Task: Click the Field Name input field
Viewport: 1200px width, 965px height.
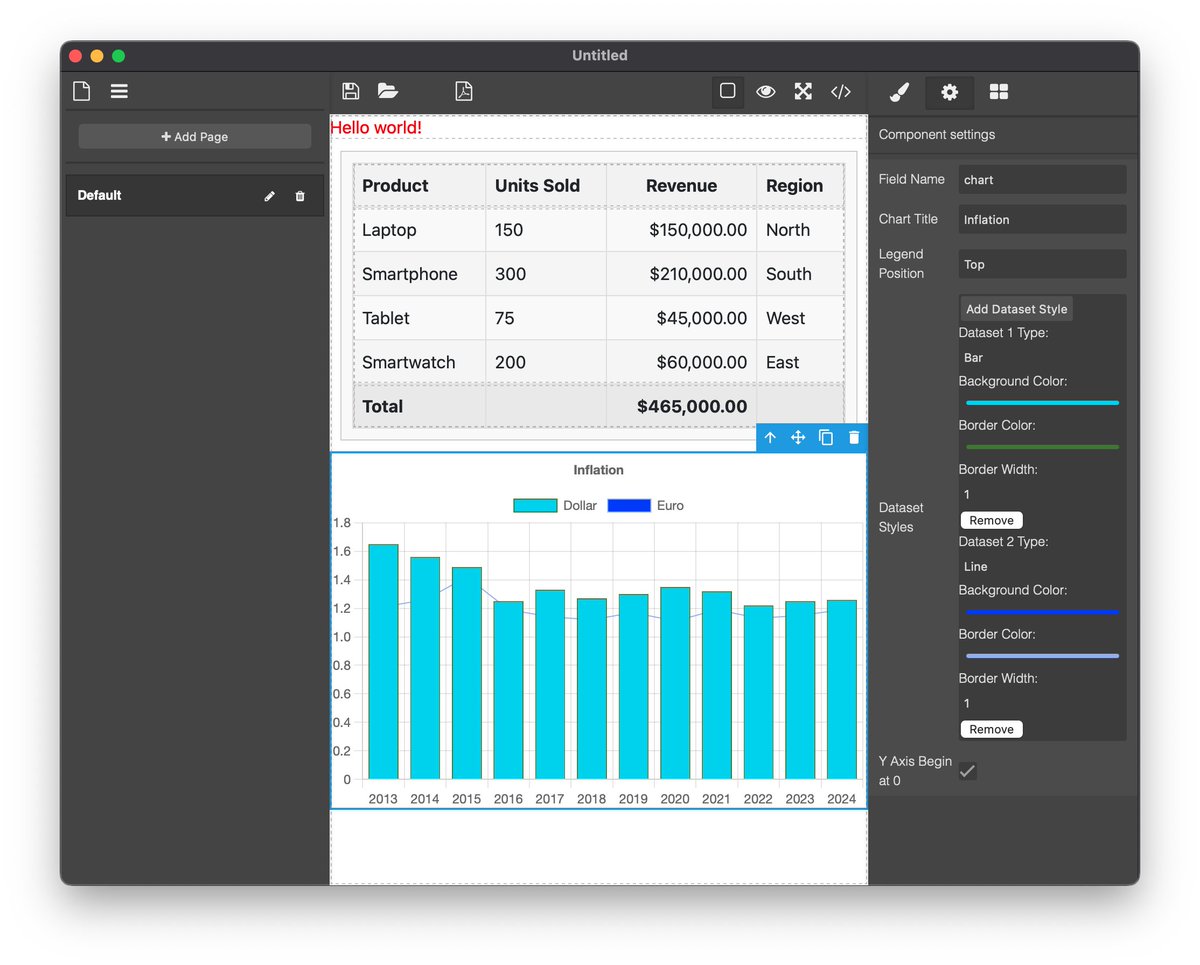Action: pos(1042,180)
